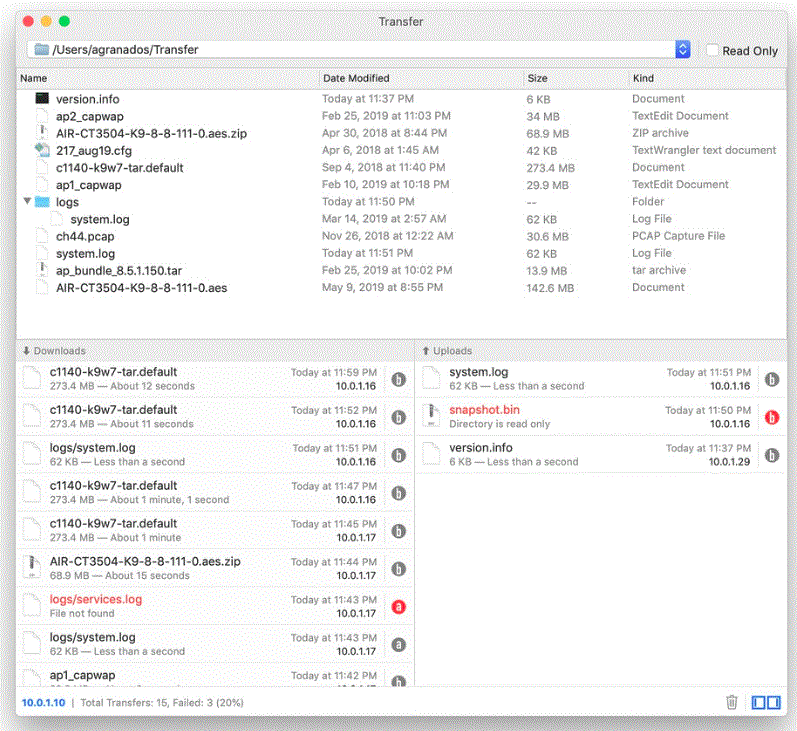Viewport: 797px width, 731px height.
Task: Select the failed logs/services.log download entry
Action: 216,606
